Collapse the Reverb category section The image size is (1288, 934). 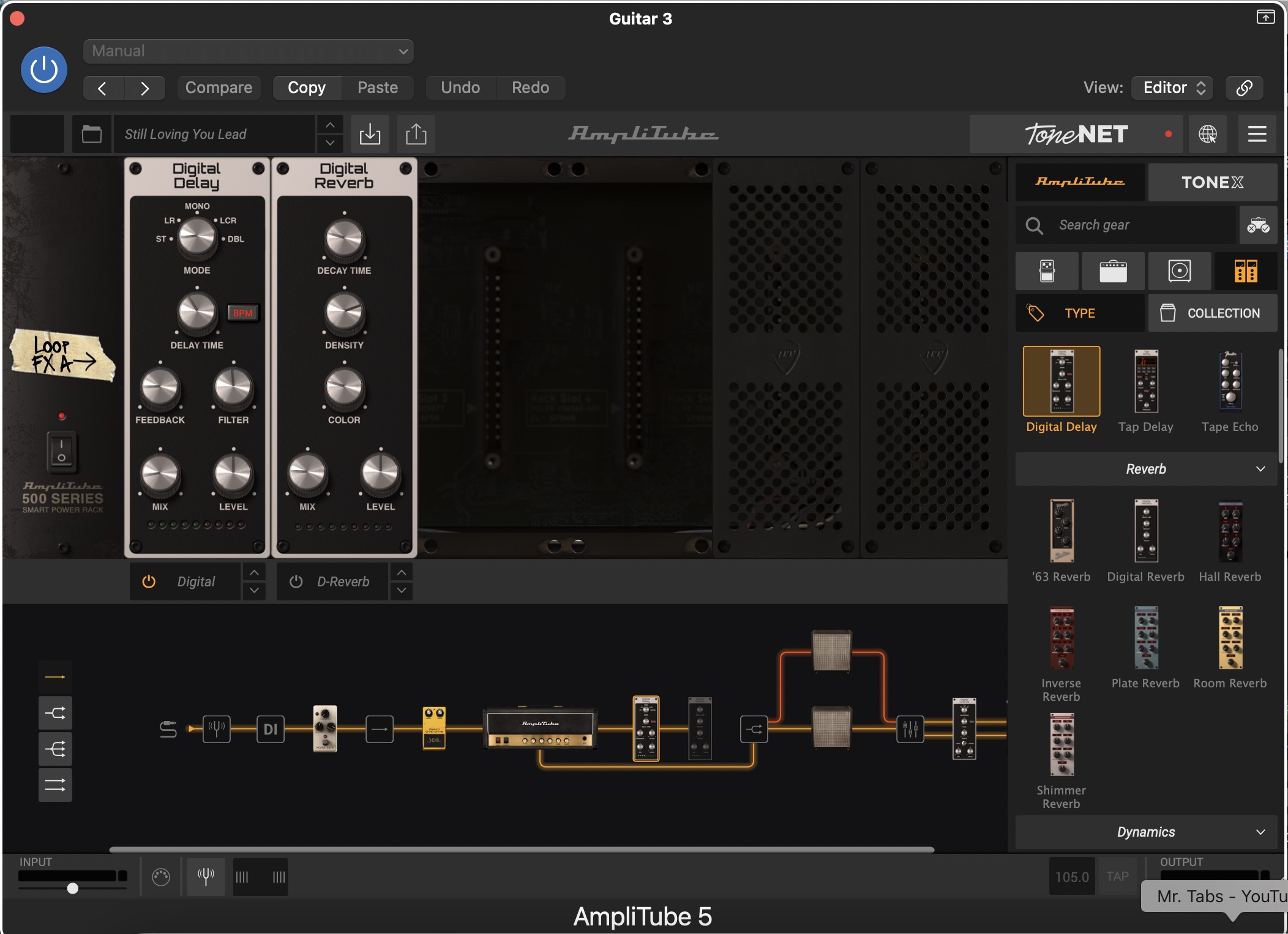pos(1146,469)
